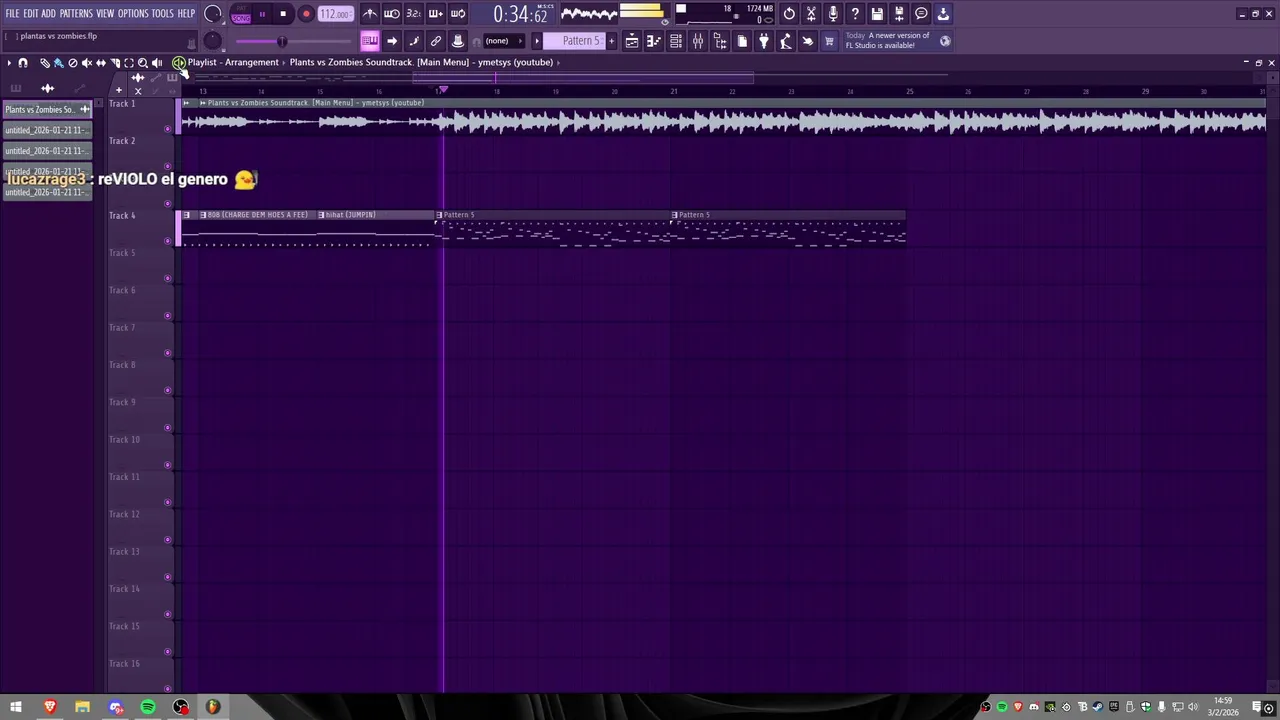The image size is (1280, 720).
Task: Open Spotify from the Windows taskbar
Action: point(148,707)
